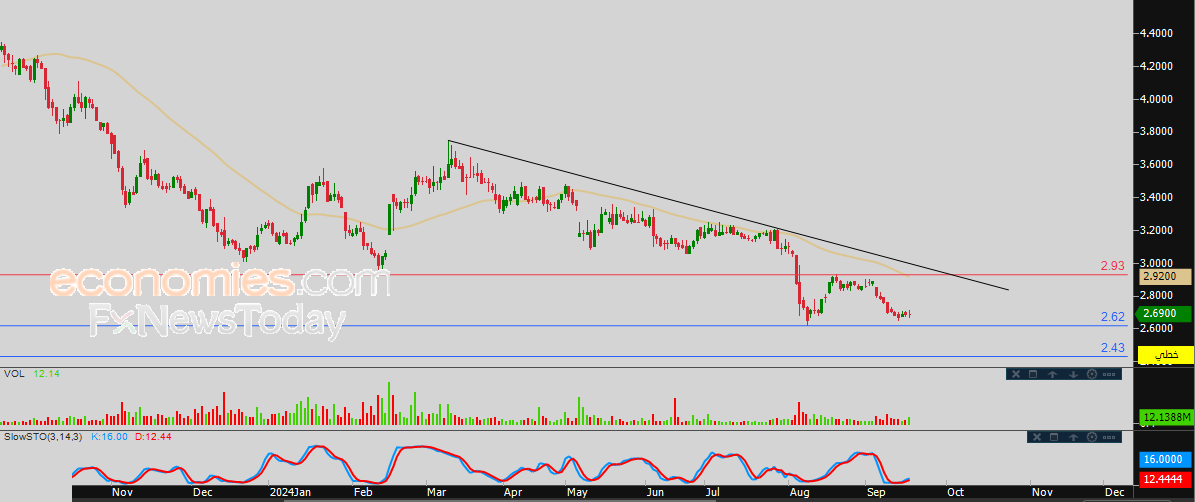Click the yellow Arabic label tag
This screenshot has height=502, width=1195.
(1166, 354)
